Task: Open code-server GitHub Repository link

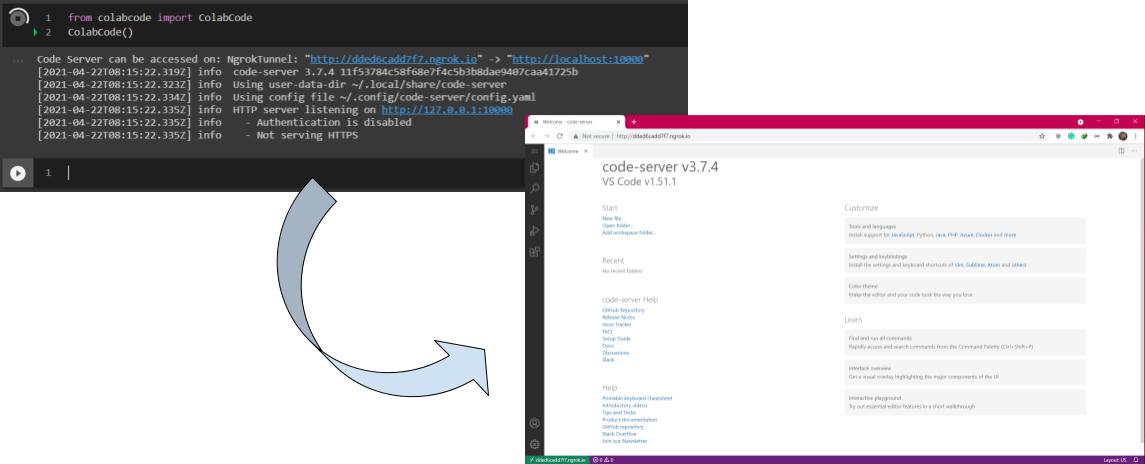Action: [624, 311]
